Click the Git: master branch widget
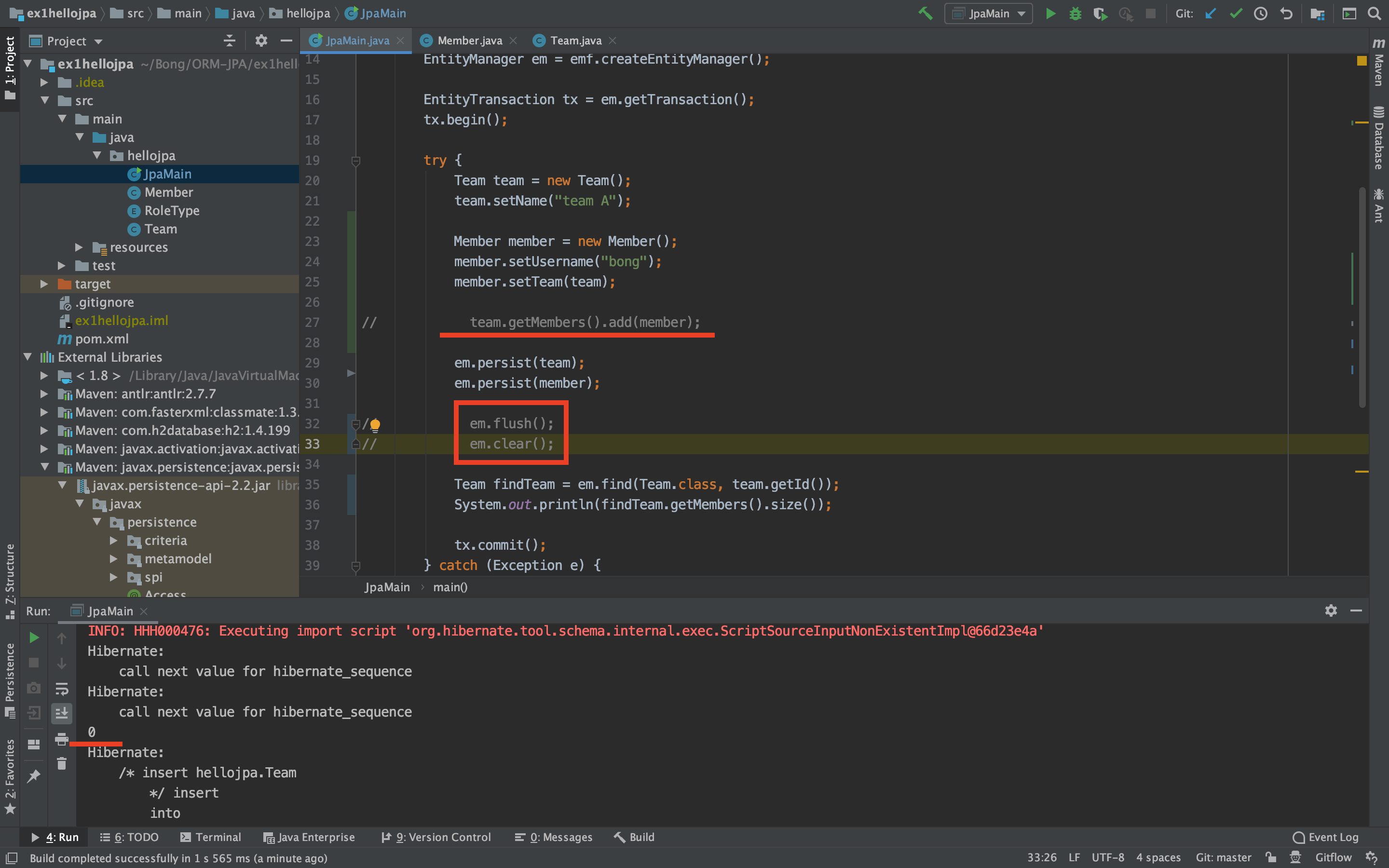Viewport: 1389px width, 868px height. click(x=1223, y=858)
